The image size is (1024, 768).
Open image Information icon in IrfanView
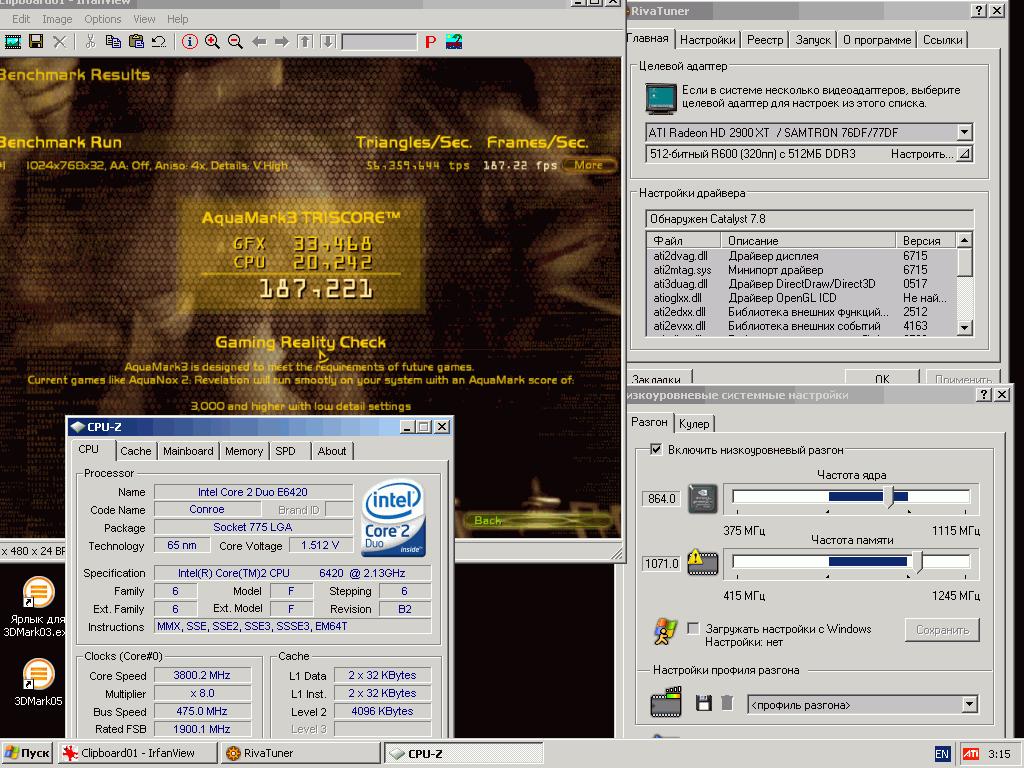pyautogui.click(x=189, y=42)
